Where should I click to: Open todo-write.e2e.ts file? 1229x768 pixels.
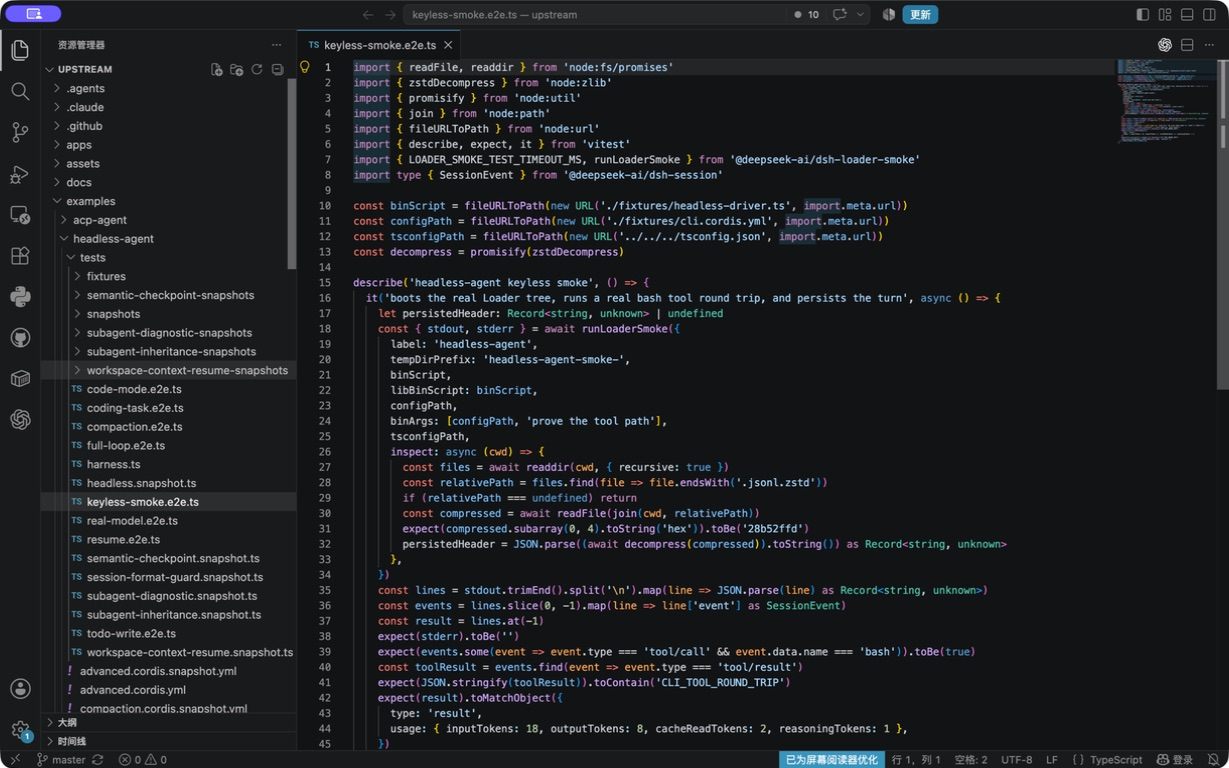[131, 633]
